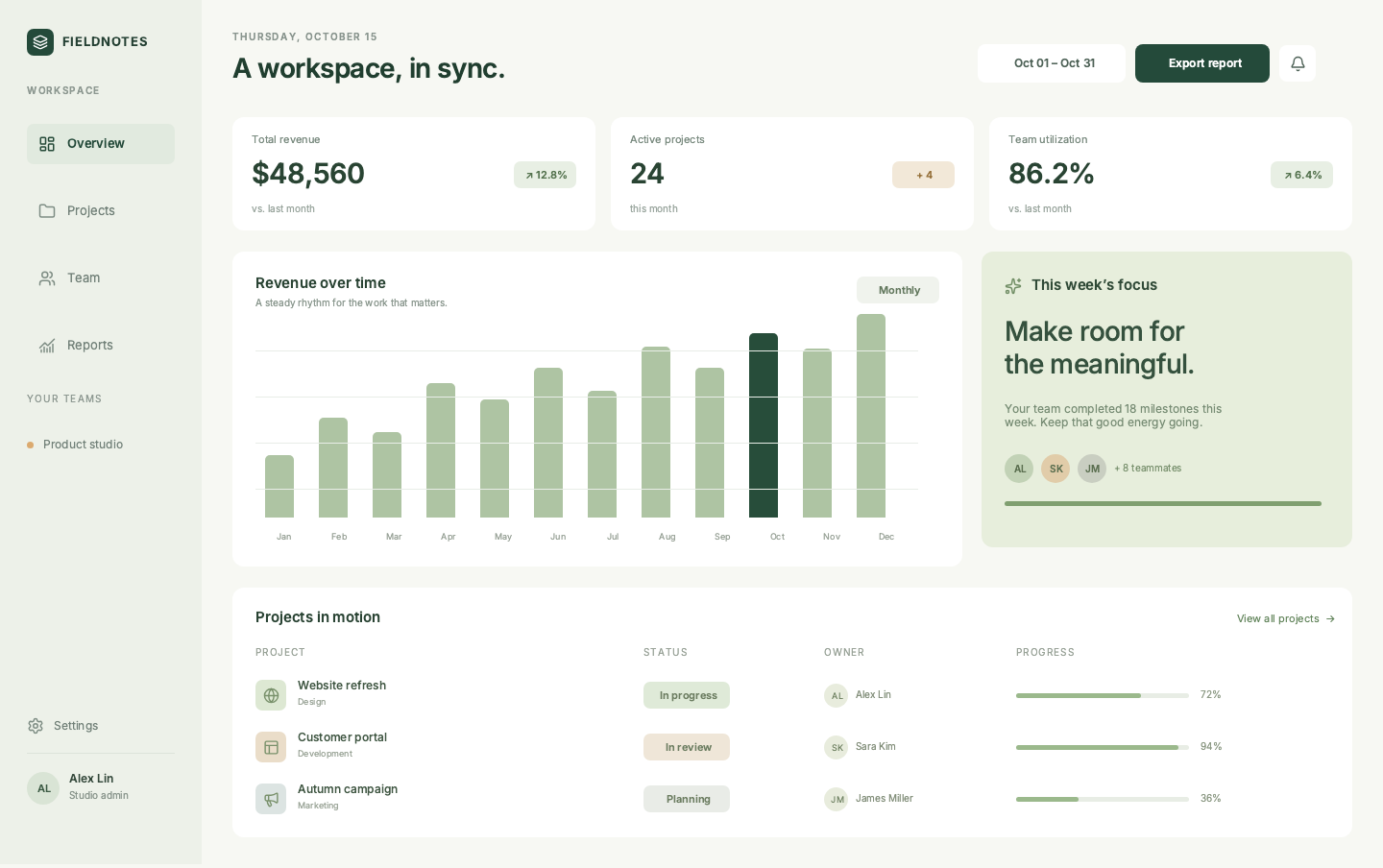Click James Miller's avatar in projects table
Screen dimensions: 1383x868
[837, 799]
